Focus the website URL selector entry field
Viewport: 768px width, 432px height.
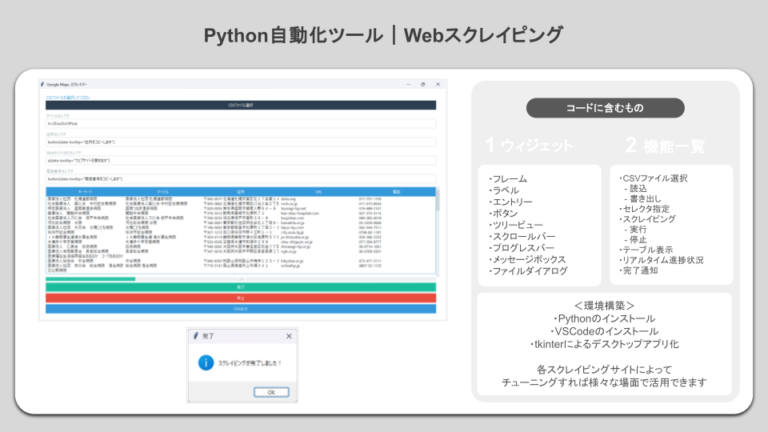point(240,160)
